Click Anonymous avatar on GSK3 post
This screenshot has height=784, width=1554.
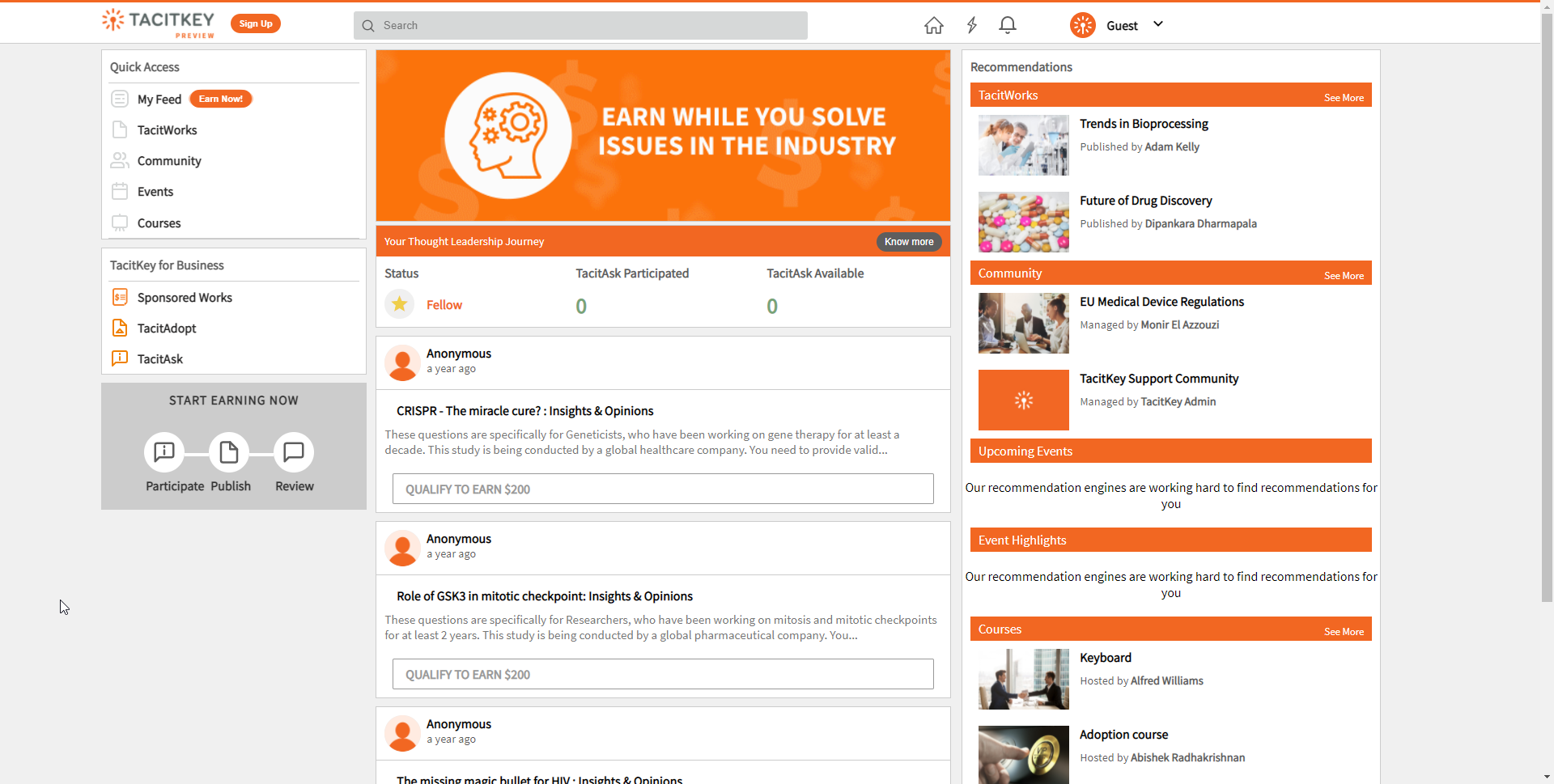click(x=402, y=548)
